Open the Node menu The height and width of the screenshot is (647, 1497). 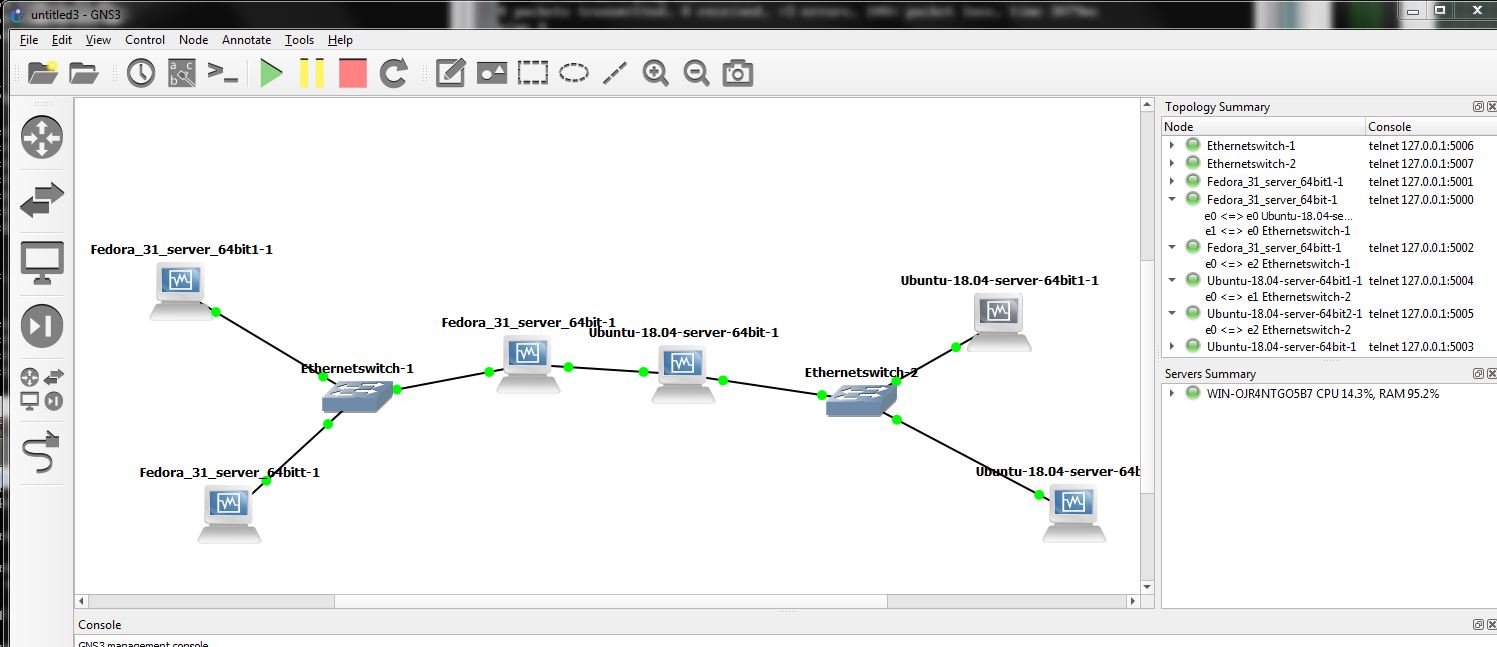click(194, 40)
